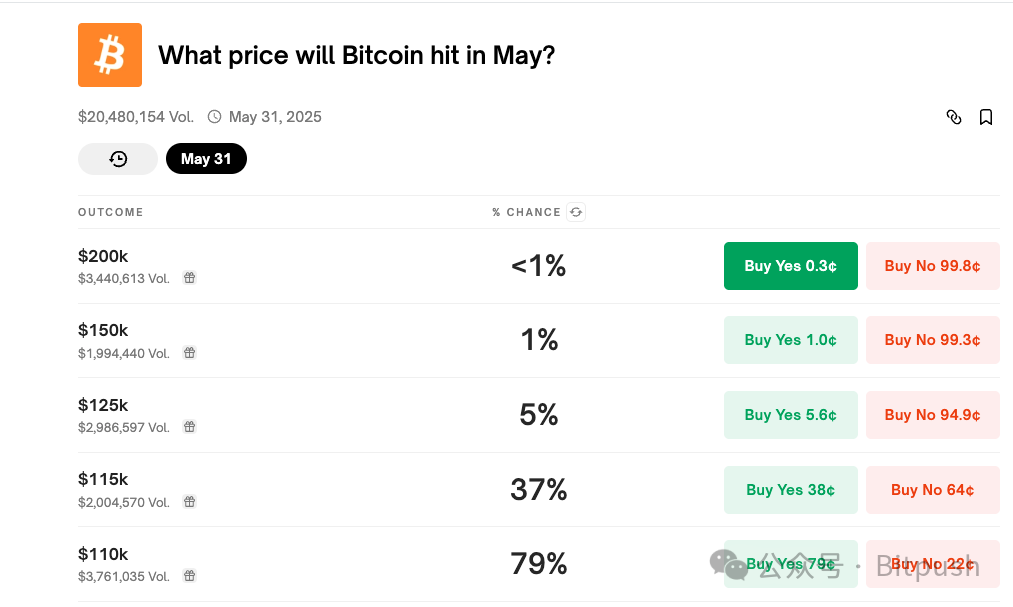Screen dimensions: 1013x607
Task: Click the gift rewards icon on the $150k row
Action: pyautogui.click(x=189, y=353)
